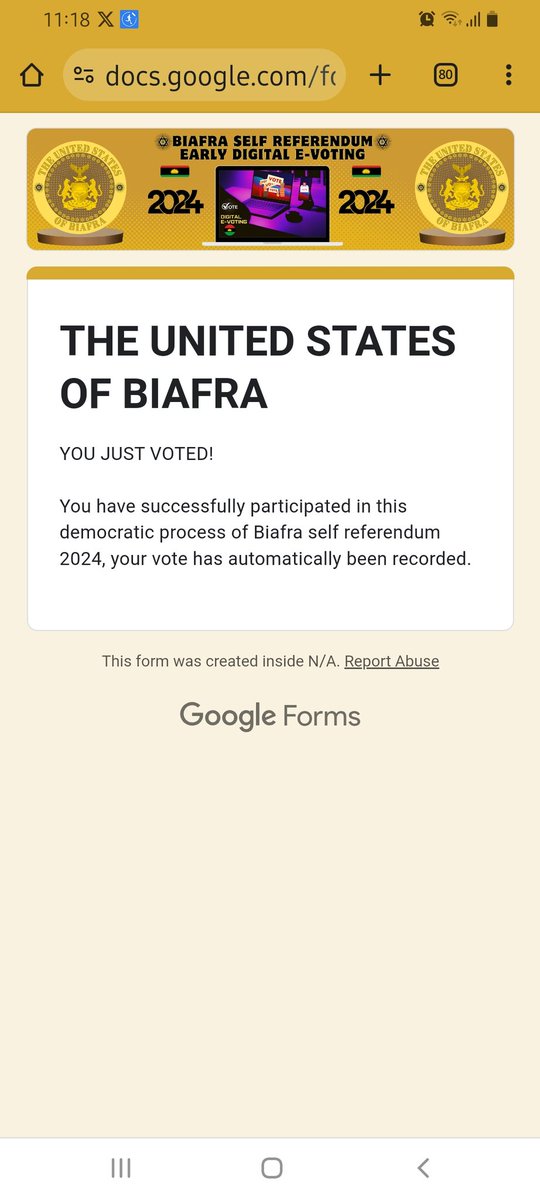Open the browser three-dot menu
Screen dimensions: 540x1200
tap(509, 75)
